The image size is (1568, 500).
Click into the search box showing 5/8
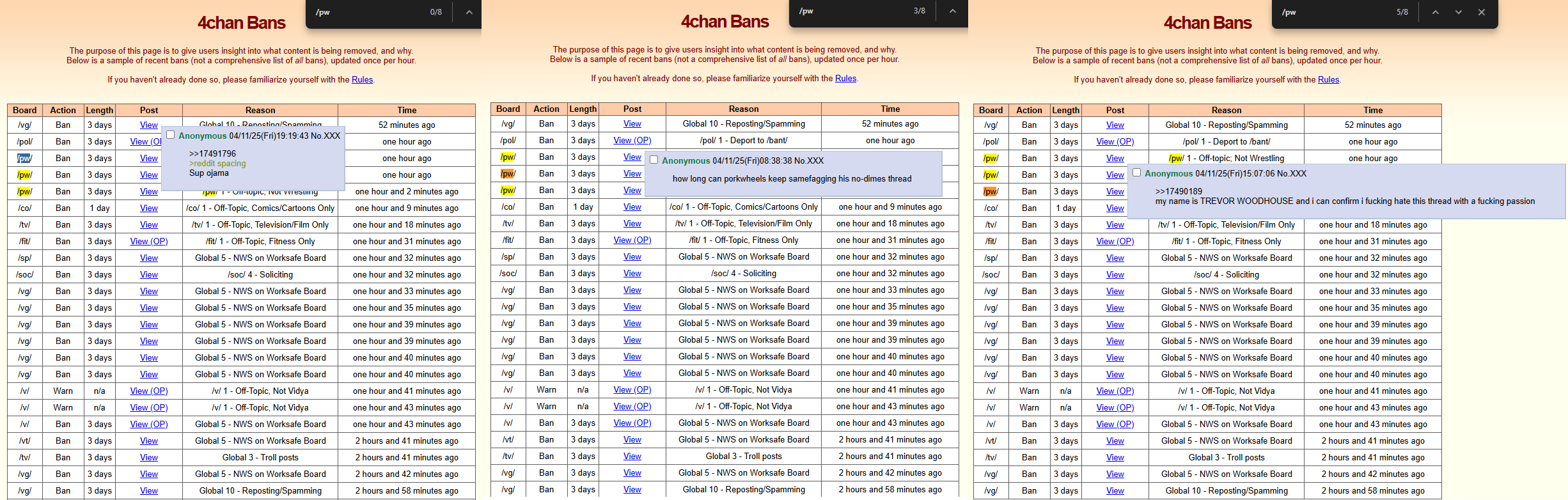coord(1333,12)
